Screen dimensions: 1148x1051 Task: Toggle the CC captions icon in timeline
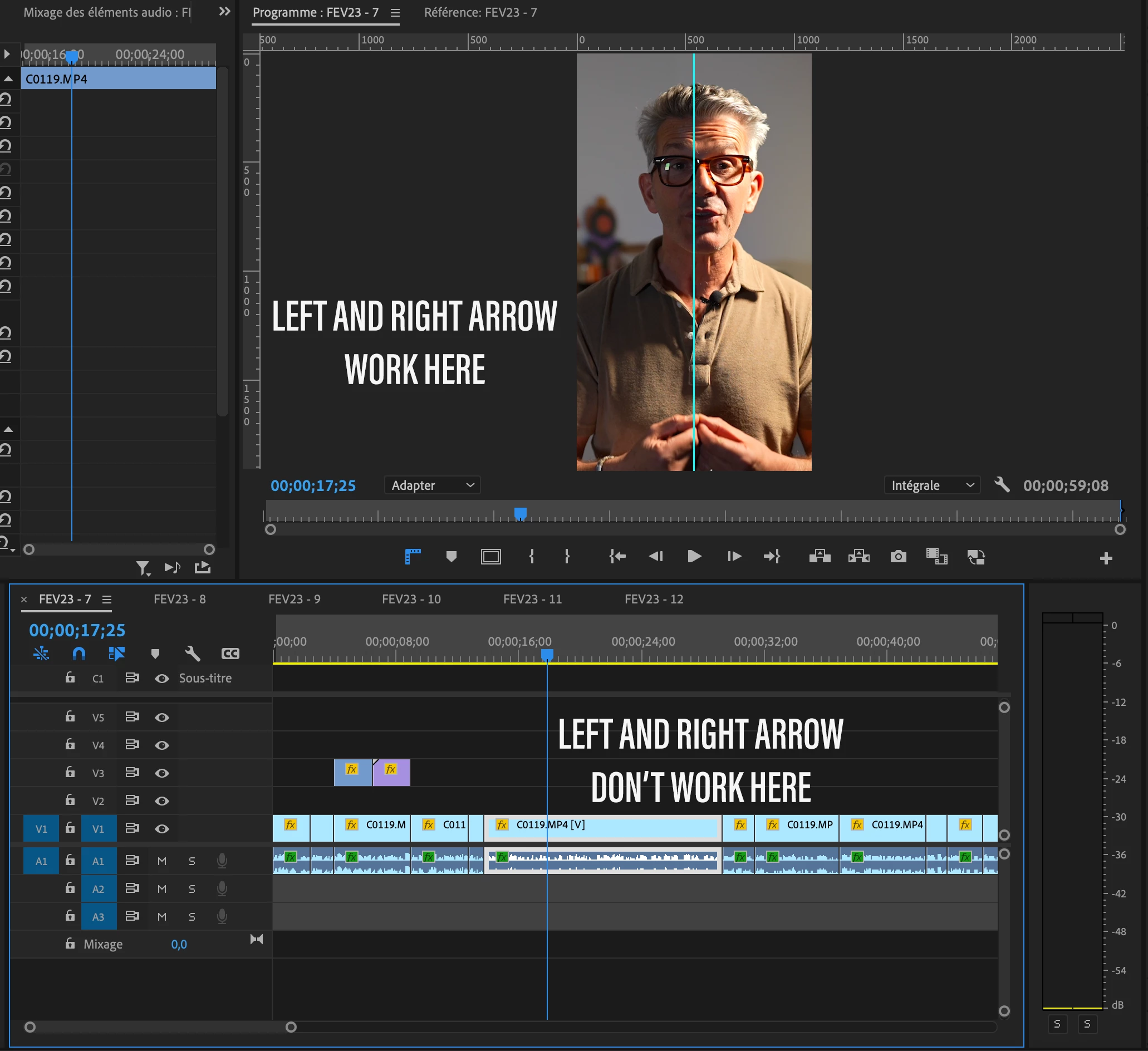click(x=230, y=654)
